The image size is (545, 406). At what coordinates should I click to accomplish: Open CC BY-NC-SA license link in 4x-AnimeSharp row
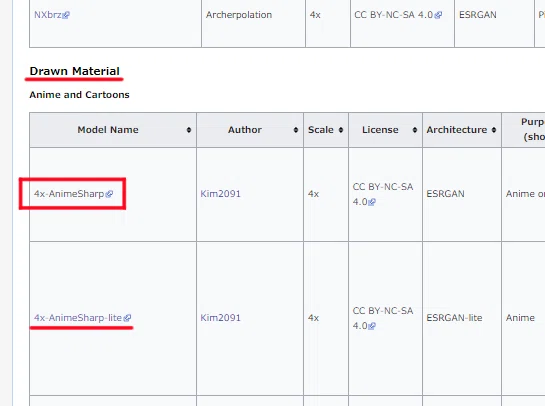click(383, 194)
